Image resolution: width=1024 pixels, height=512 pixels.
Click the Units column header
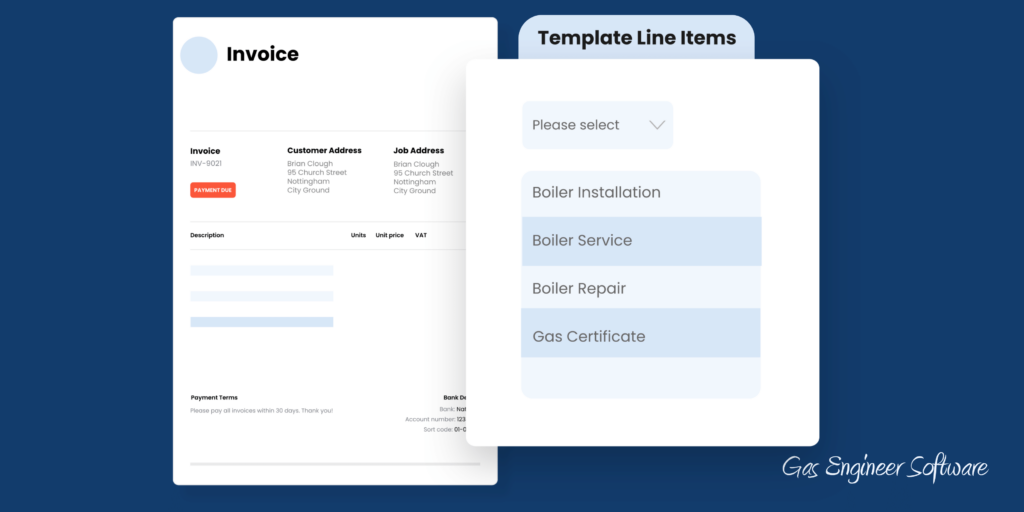click(x=358, y=235)
